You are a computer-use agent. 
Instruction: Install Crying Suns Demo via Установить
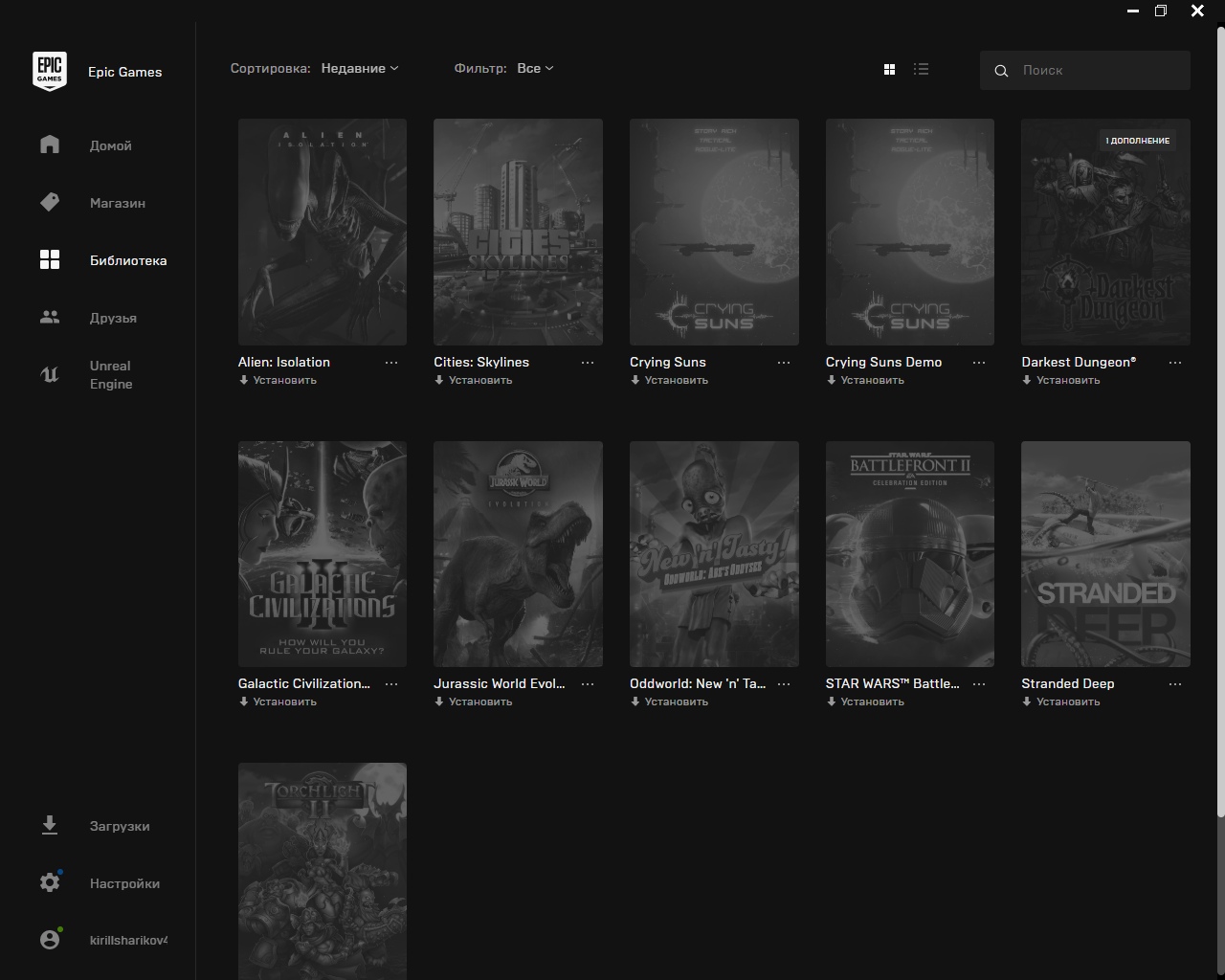pyautogui.click(x=865, y=380)
